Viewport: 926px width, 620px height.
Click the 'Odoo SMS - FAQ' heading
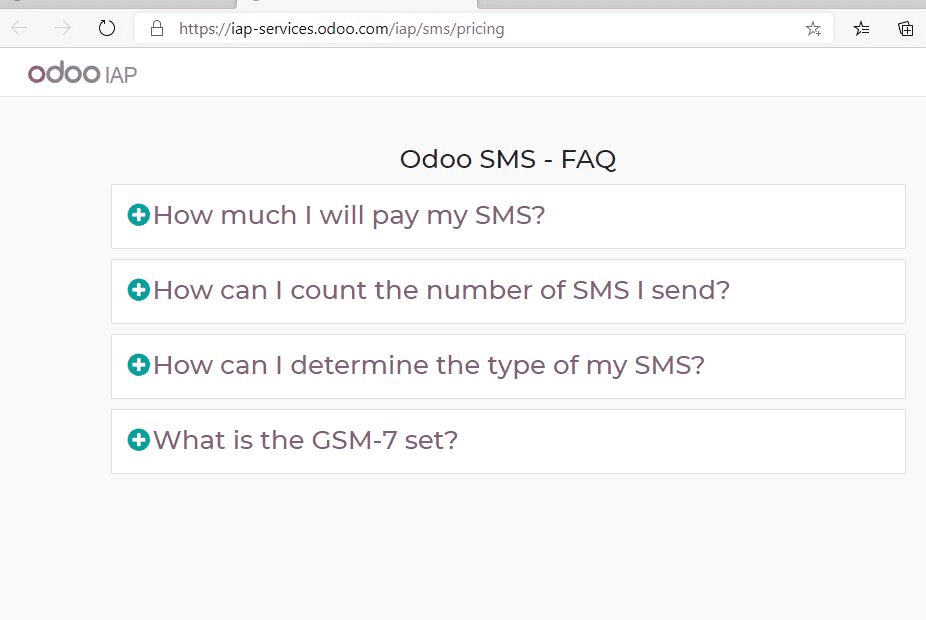point(508,159)
